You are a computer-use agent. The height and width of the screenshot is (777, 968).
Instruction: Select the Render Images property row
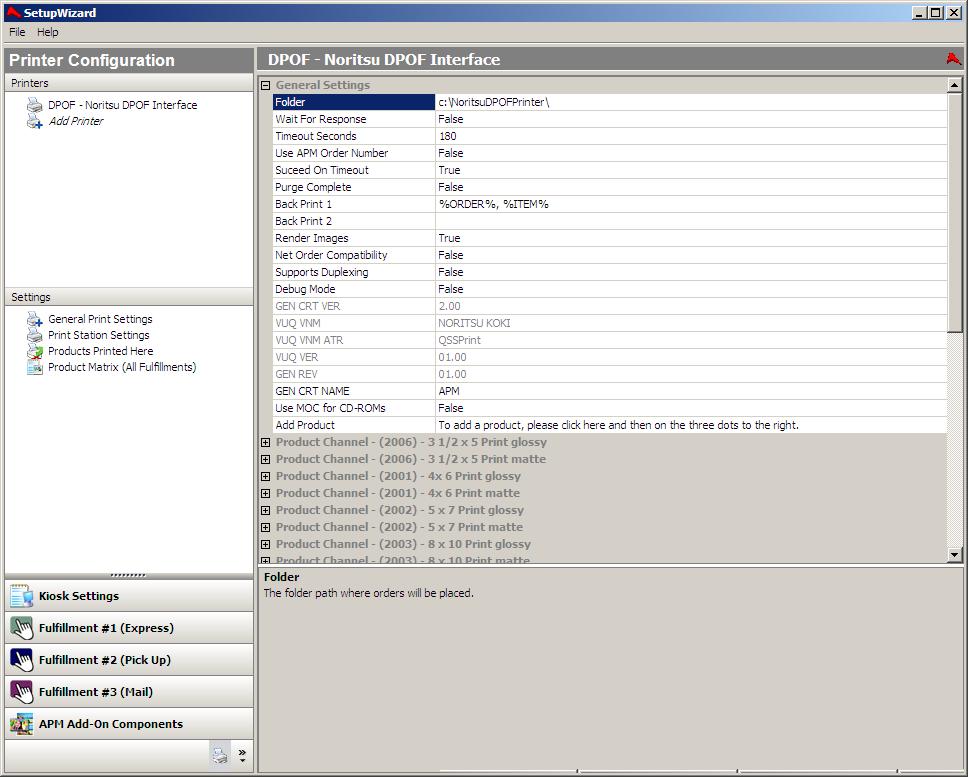[x=610, y=238]
